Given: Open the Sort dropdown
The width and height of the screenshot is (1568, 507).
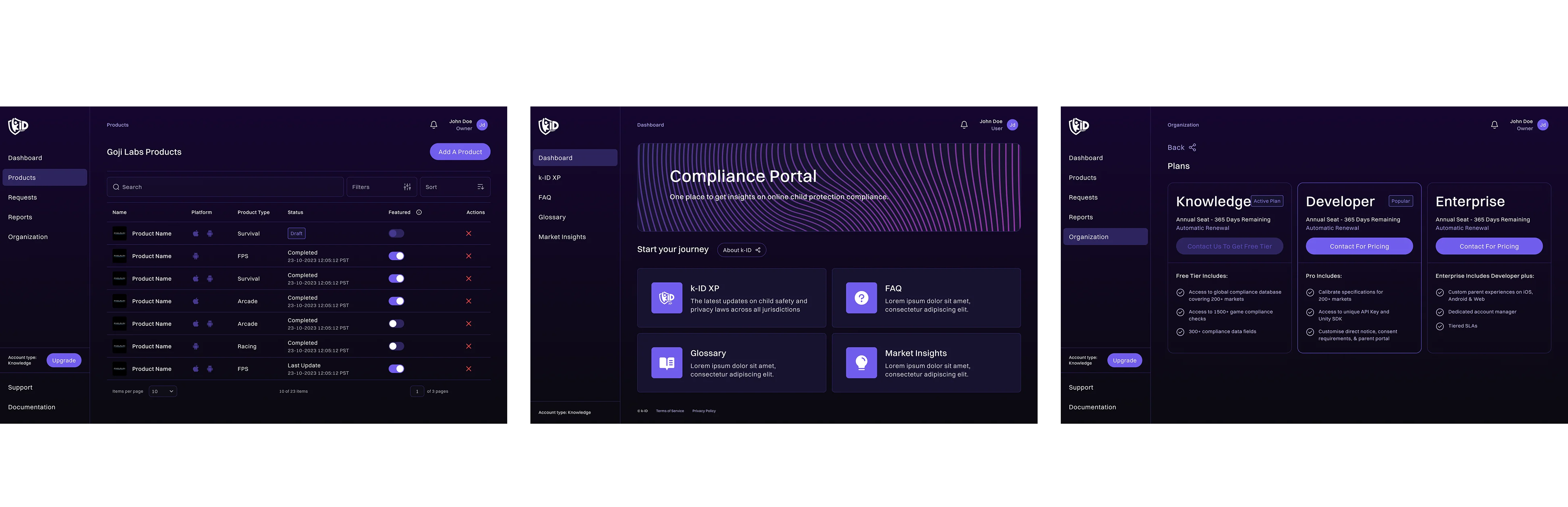Looking at the screenshot, I should tap(455, 187).
